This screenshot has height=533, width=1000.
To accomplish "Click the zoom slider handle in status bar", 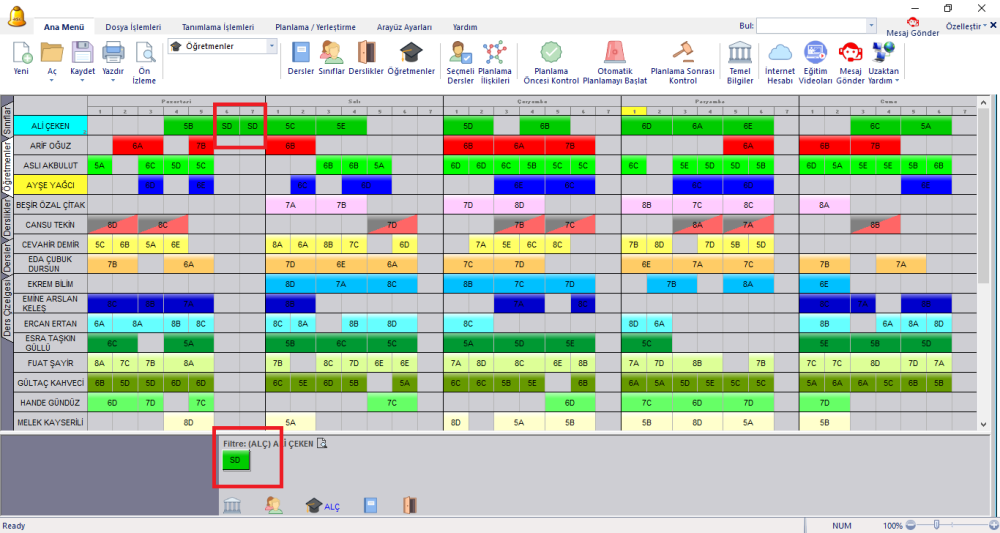I will (x=936, y=525).
